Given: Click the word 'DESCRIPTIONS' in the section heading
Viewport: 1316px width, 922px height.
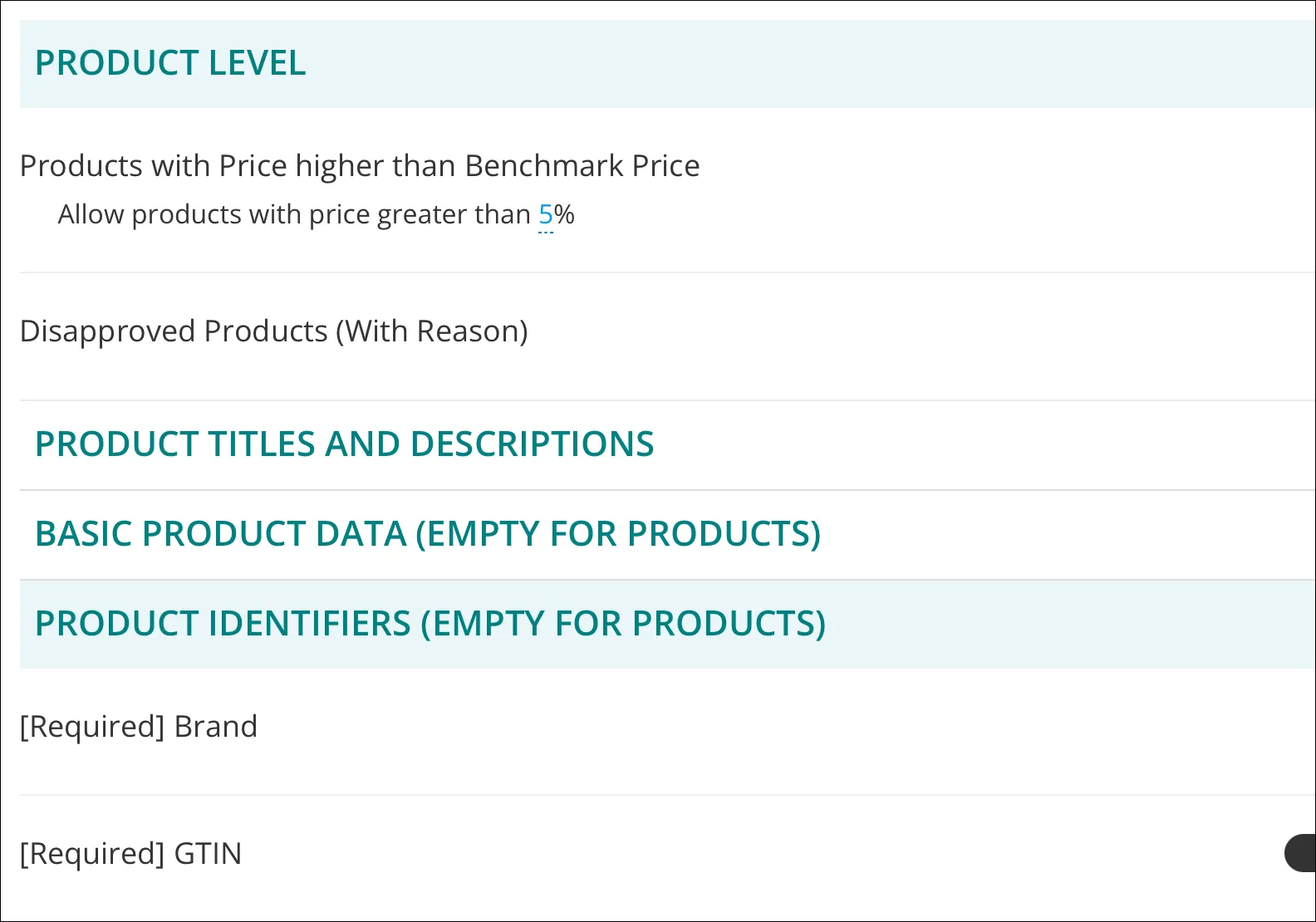Looking at the screenshot, I should coord(532,444).
